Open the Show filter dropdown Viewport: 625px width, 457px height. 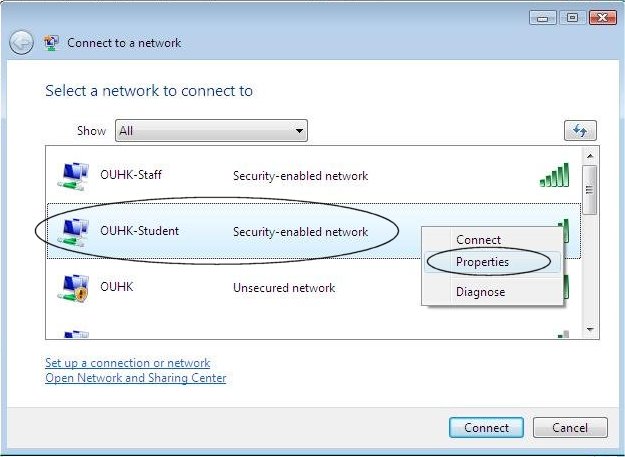(x=212, y=131)
